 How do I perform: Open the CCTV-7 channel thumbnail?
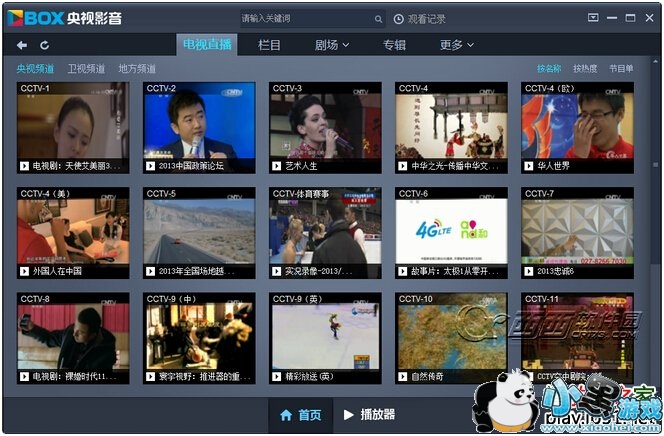(x=577, y=233)
